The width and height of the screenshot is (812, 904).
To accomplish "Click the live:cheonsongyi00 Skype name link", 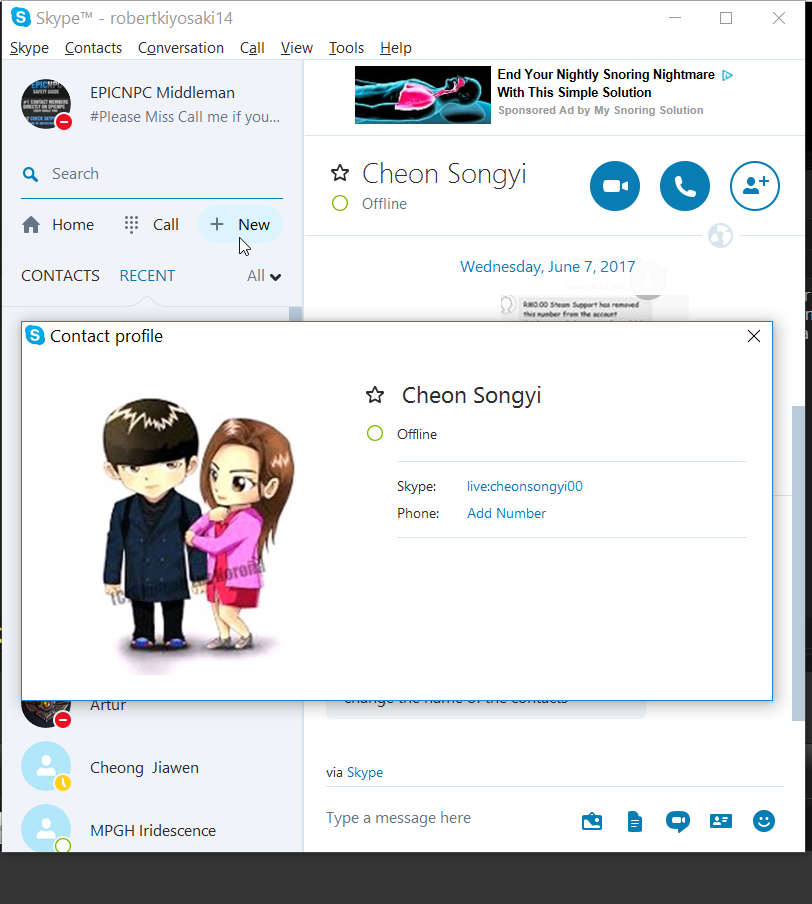I will tap(525, 486).
